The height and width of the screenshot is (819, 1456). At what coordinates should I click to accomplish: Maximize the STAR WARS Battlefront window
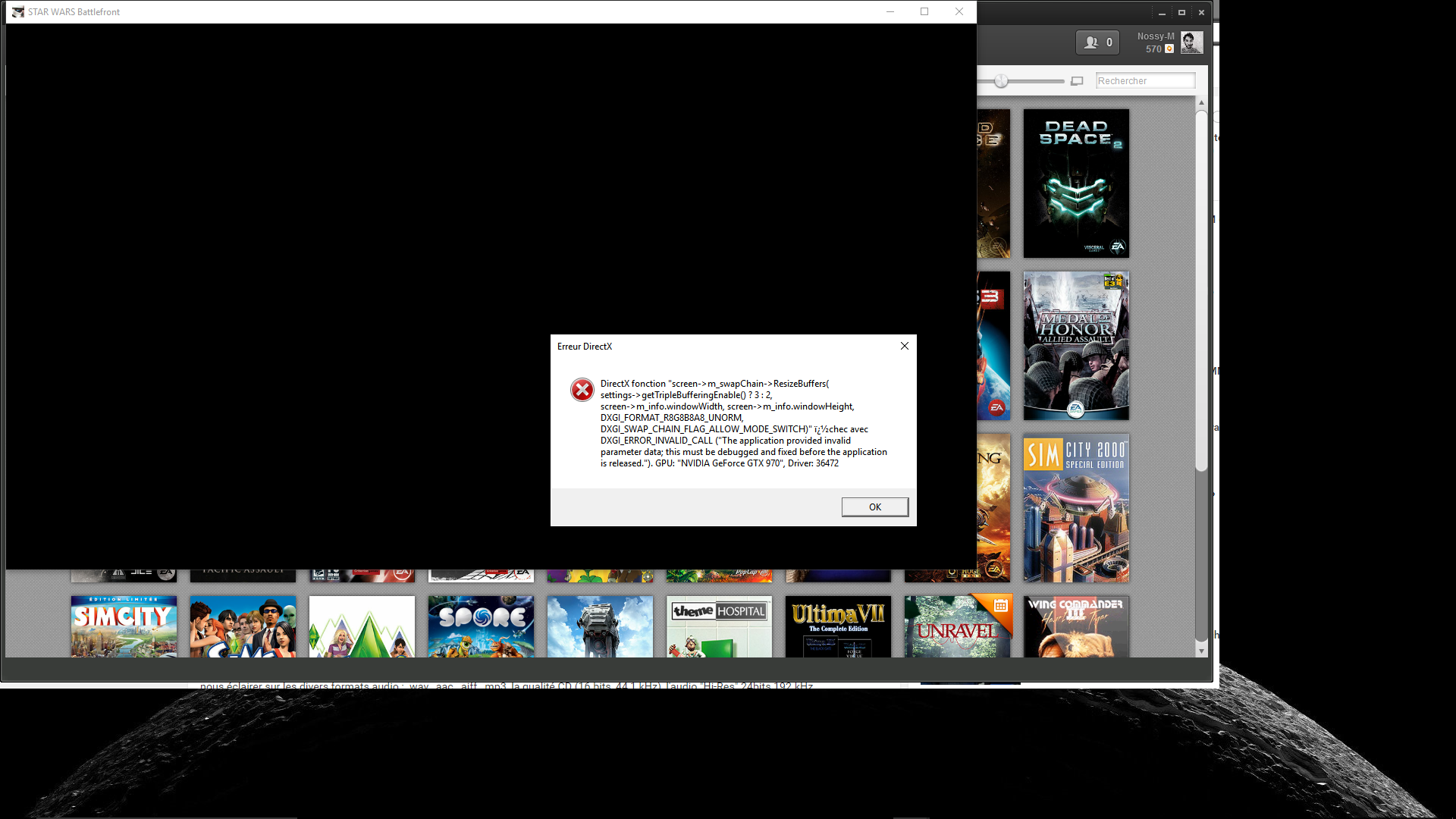(924, 11)
